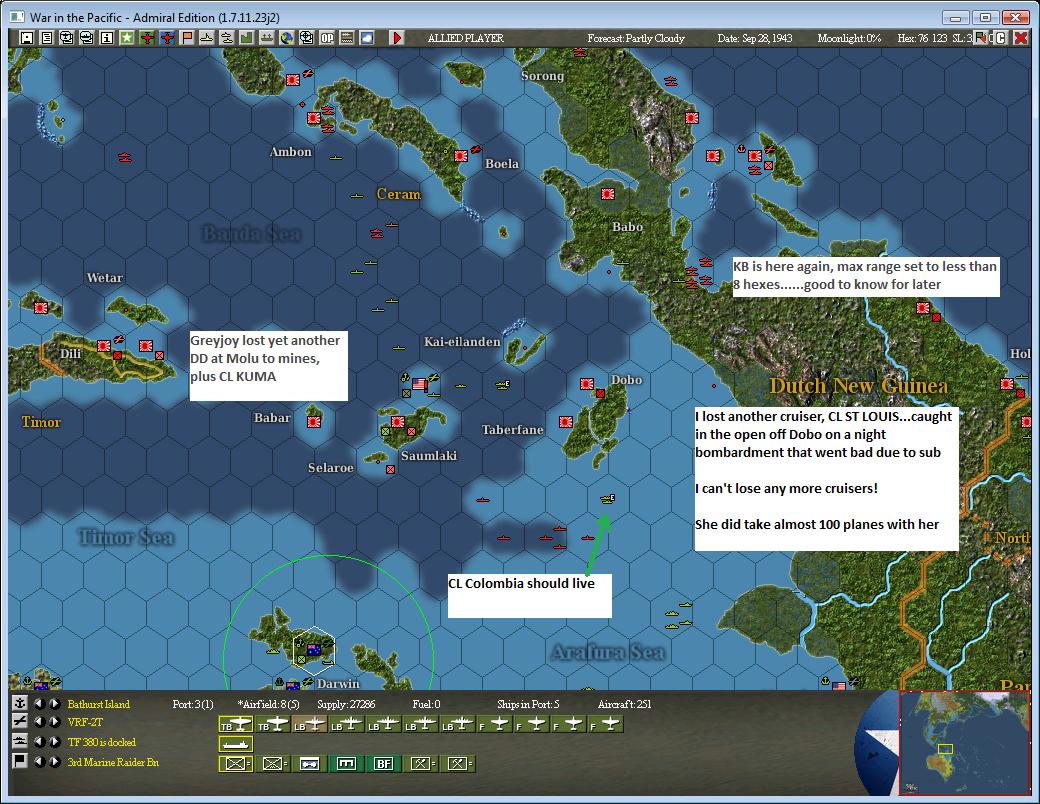Click the ALLIED PLAYER label
Screen dimensions: 1040x804
466,38
